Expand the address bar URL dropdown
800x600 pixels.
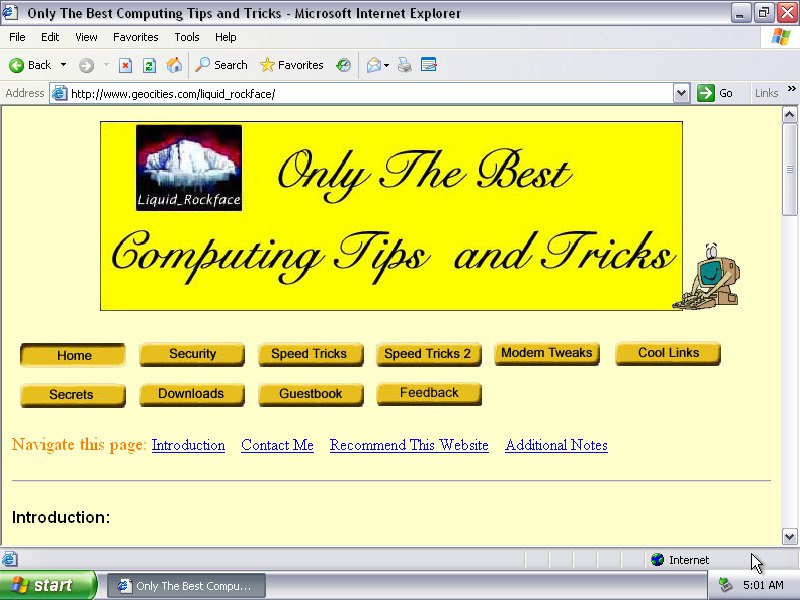coord(681,93)
